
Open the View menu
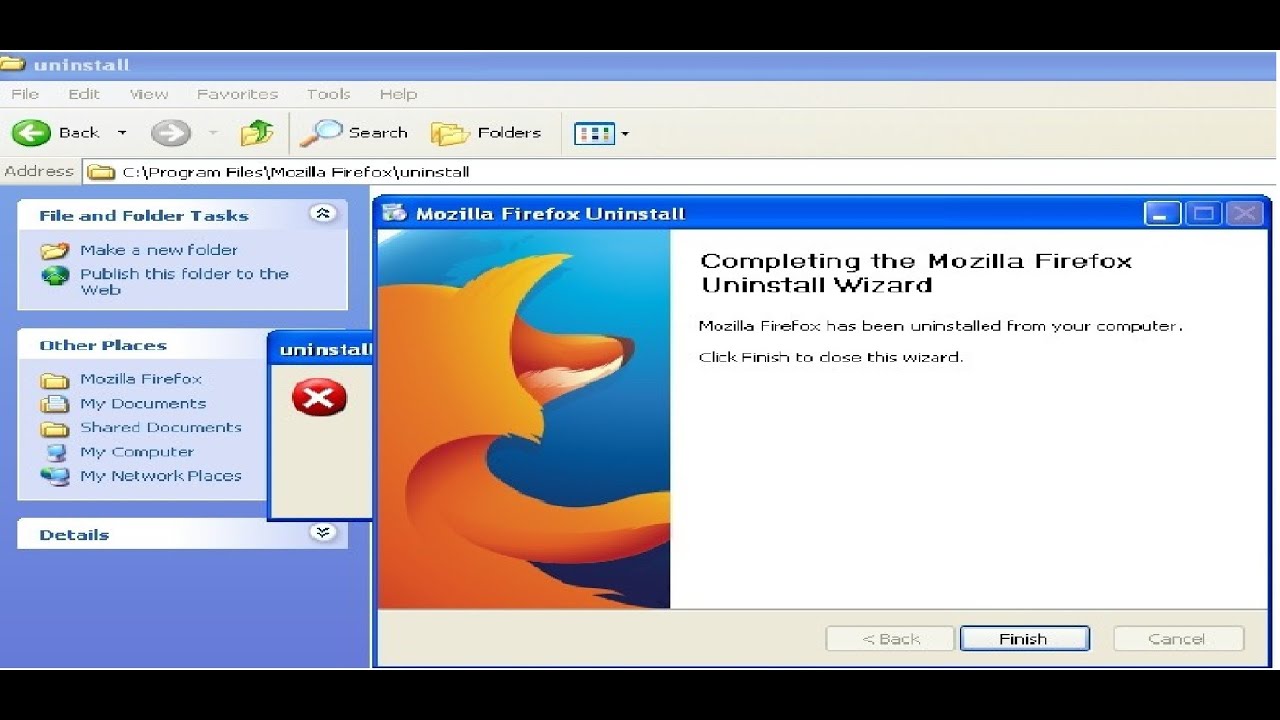pos(149,94)
